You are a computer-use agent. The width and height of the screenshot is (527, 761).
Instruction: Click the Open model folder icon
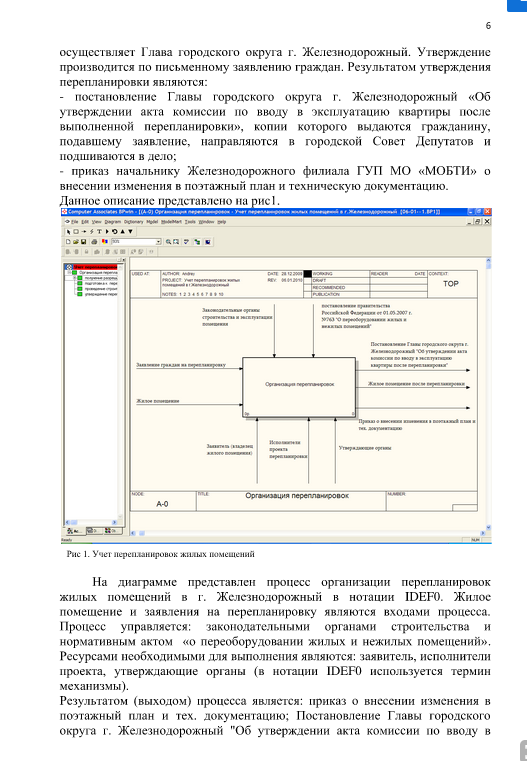(76, 242)
